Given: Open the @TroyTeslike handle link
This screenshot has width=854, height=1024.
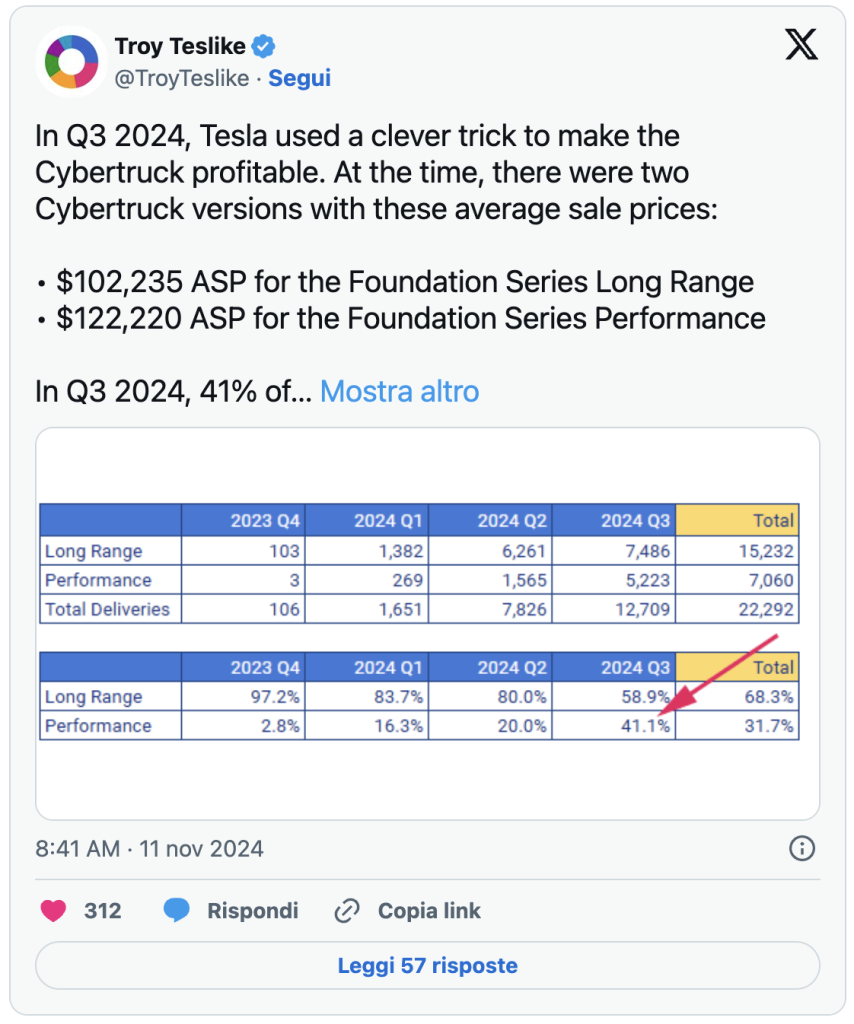Looking at the screenshot, I should [182, 78].
